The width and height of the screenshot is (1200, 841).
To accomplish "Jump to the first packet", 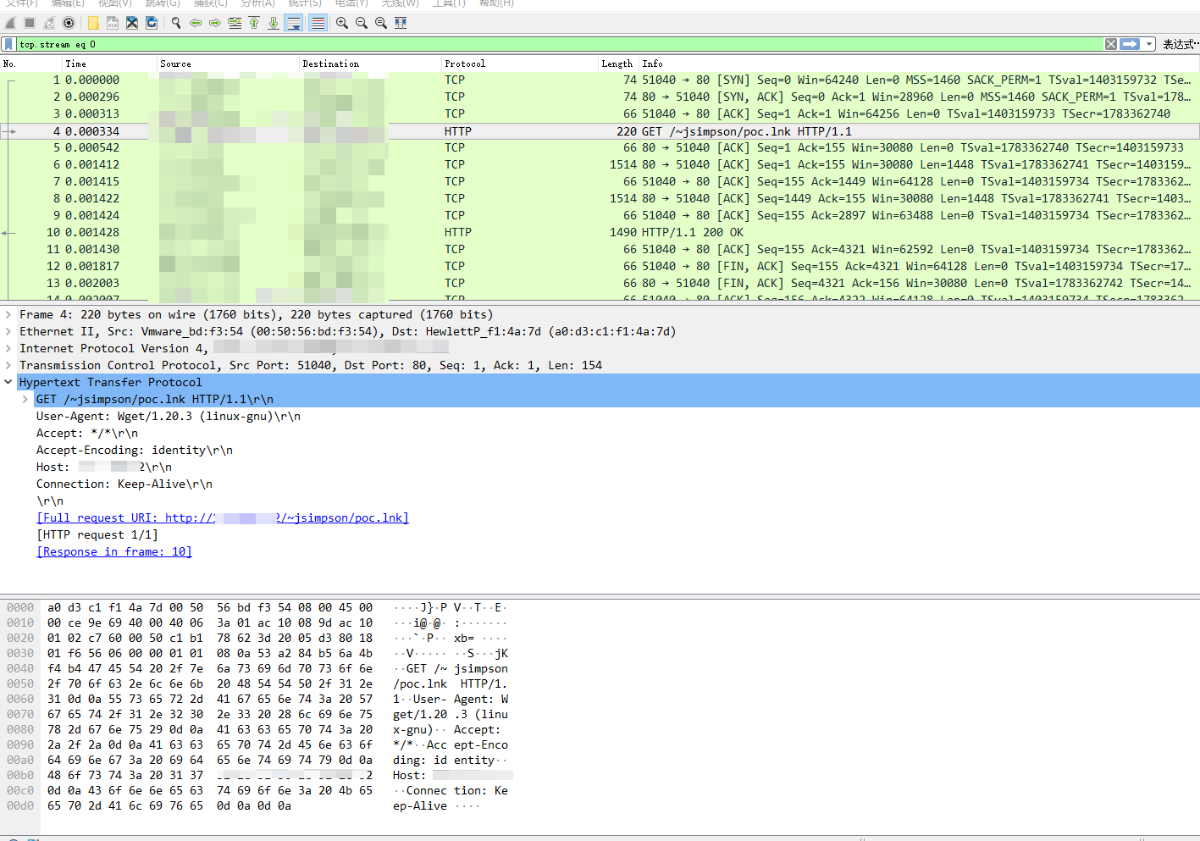I will (254, 22).
